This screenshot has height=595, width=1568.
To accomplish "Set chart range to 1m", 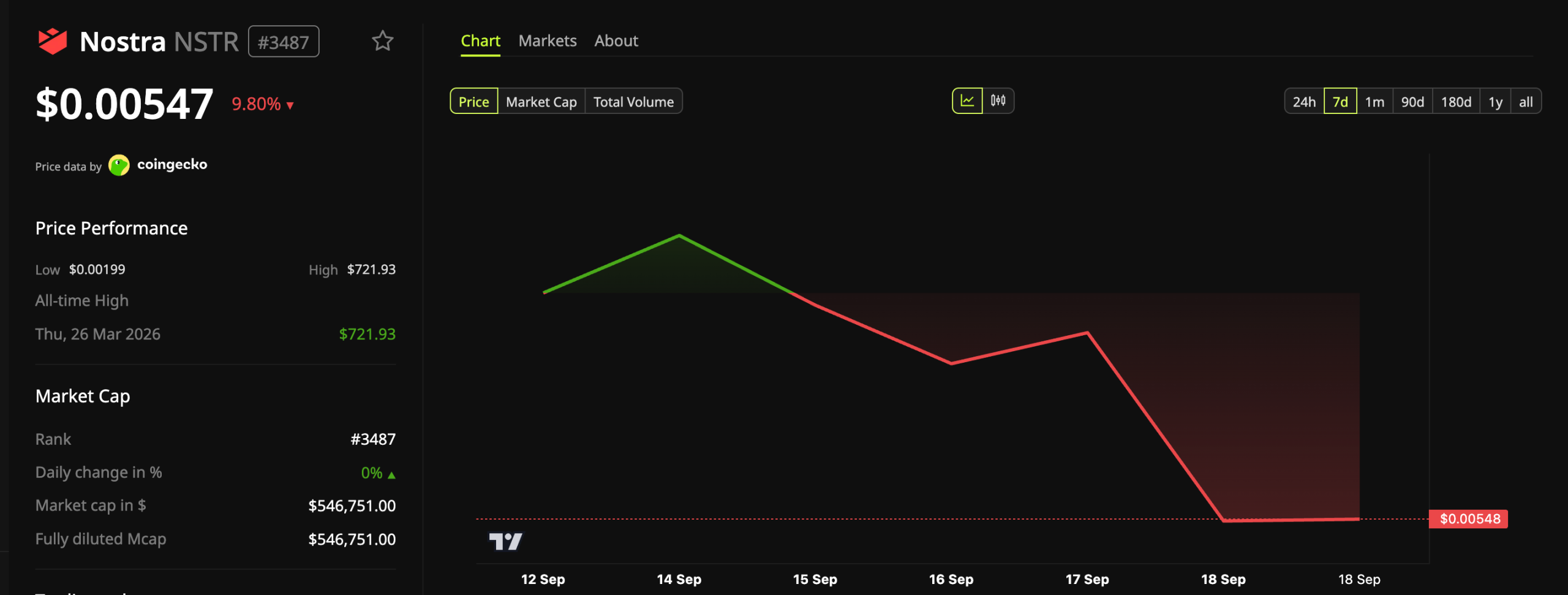I will coord(1374,101).
